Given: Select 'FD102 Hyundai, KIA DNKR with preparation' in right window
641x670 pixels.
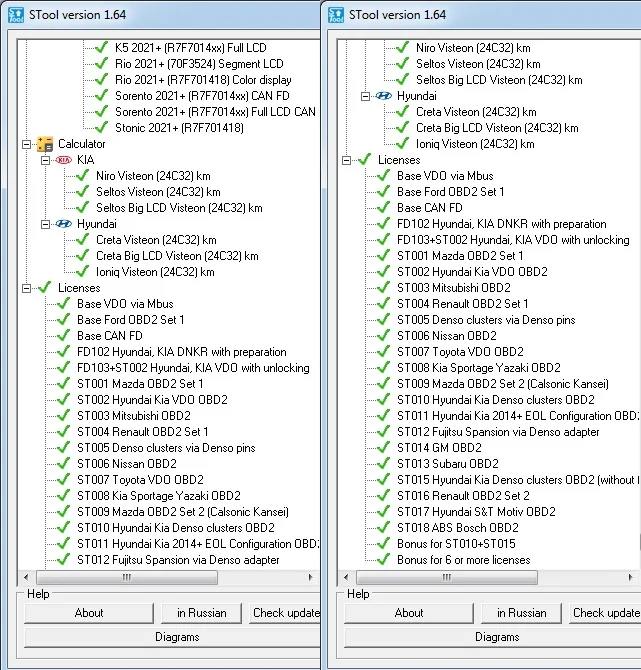Looking at the screenshot, I should tap(502, 223).
